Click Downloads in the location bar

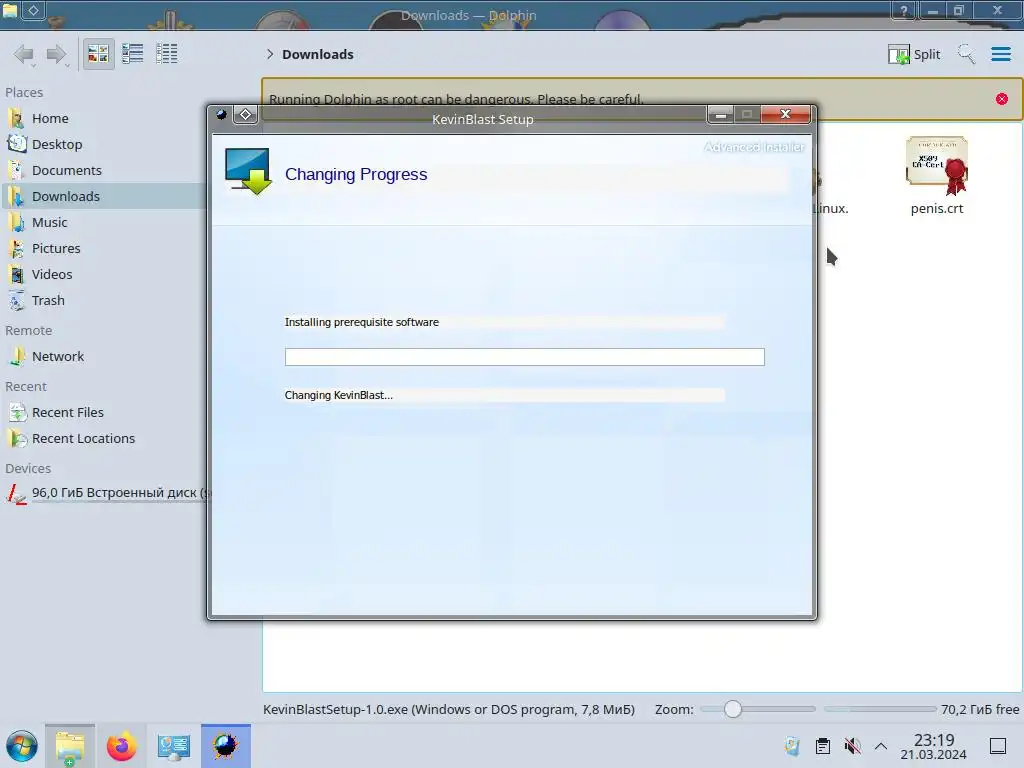click(x=317, y=54)
